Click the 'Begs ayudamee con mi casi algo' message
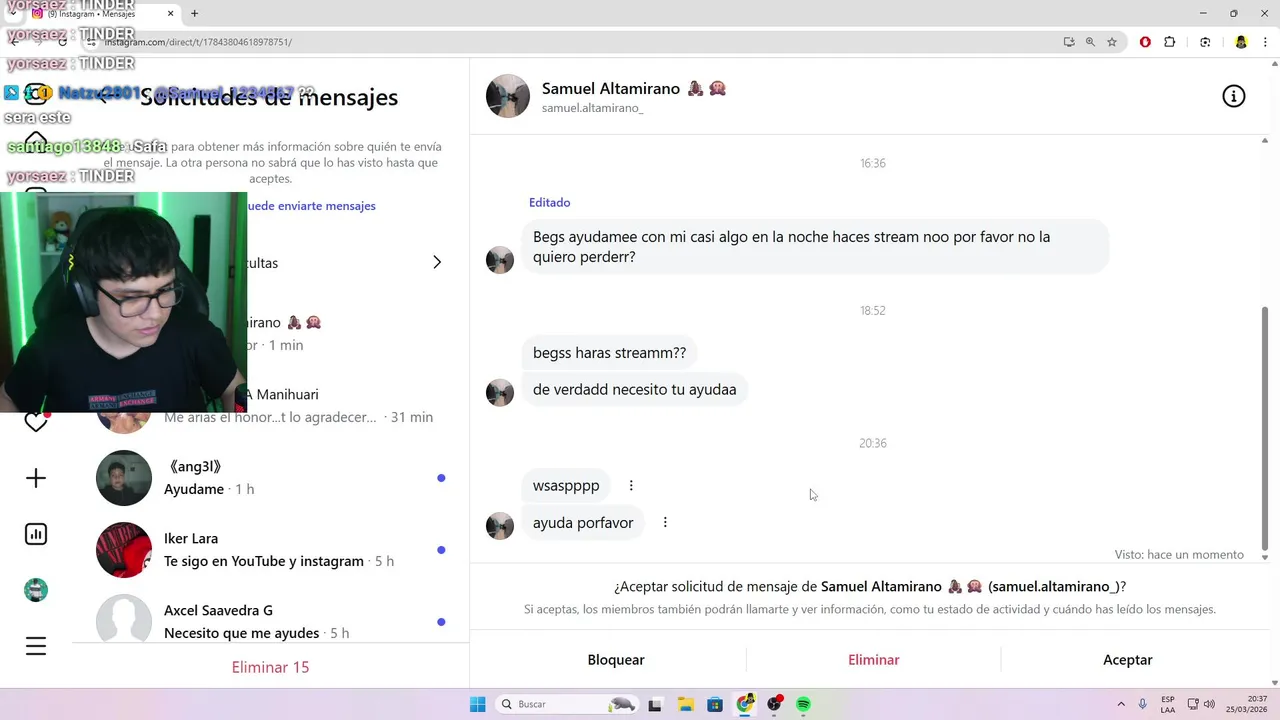 coord(815,247)
